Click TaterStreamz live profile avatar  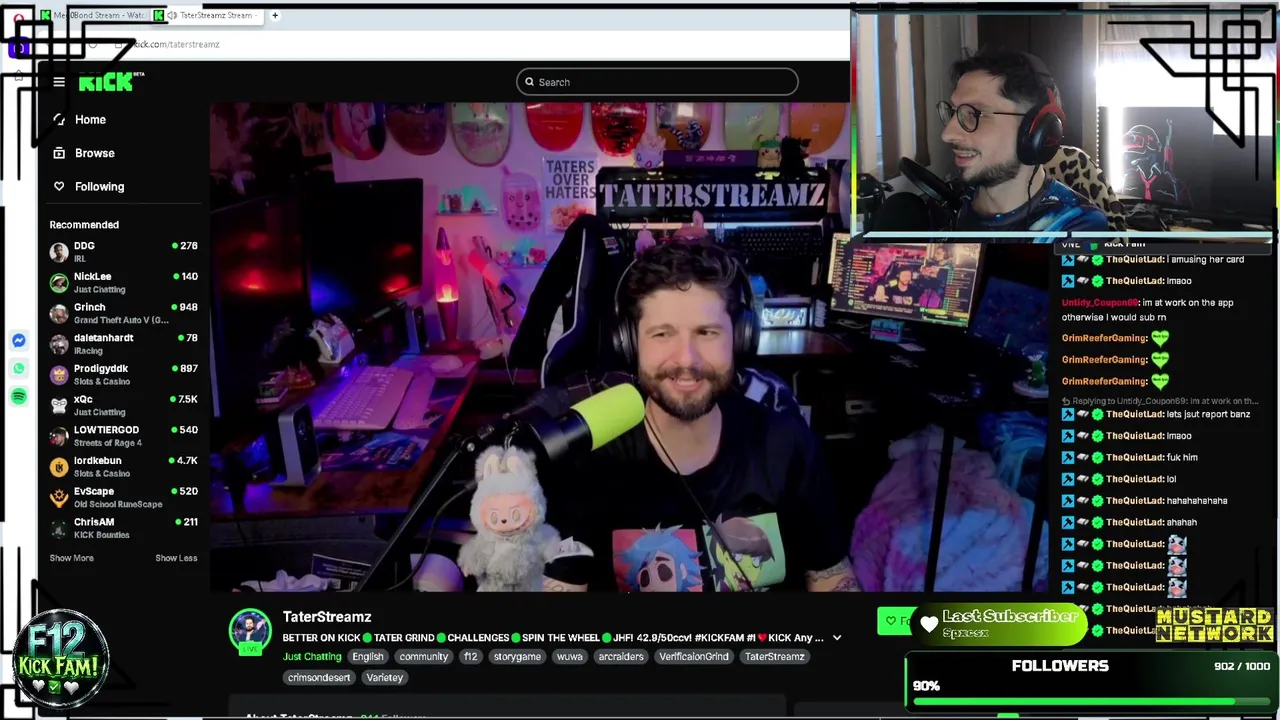250,632
